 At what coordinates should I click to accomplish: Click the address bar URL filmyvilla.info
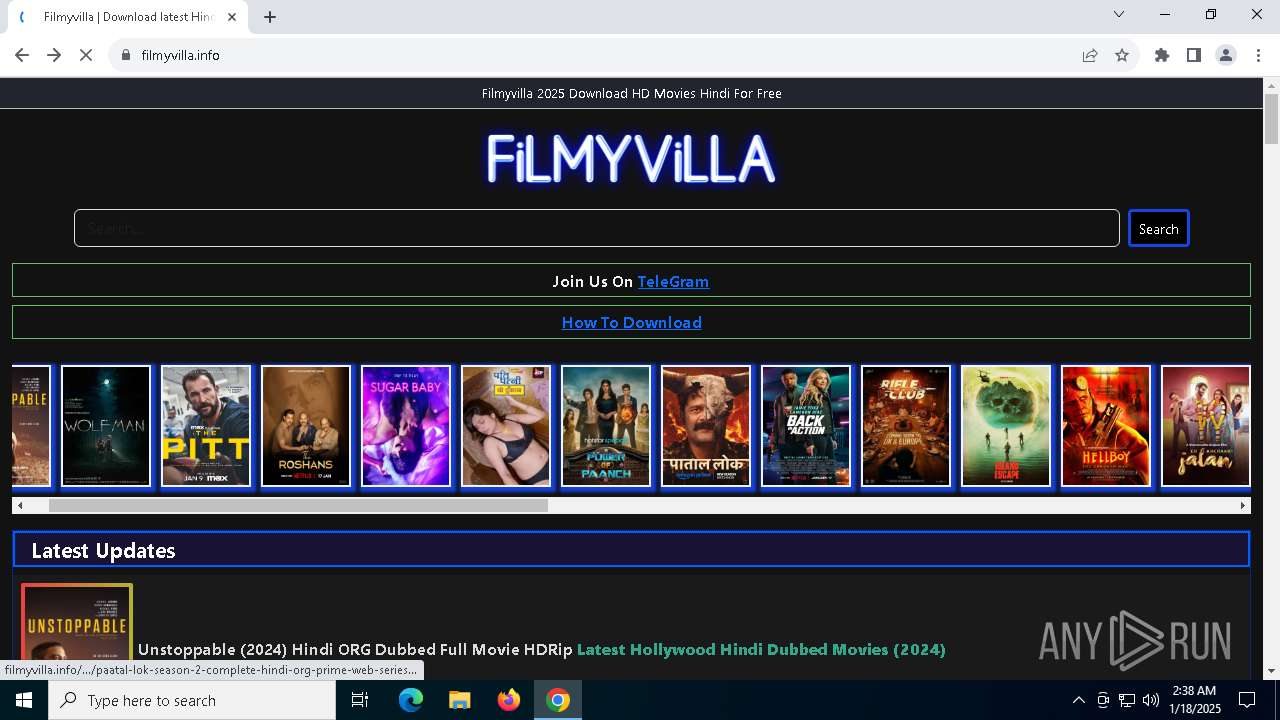180,55
